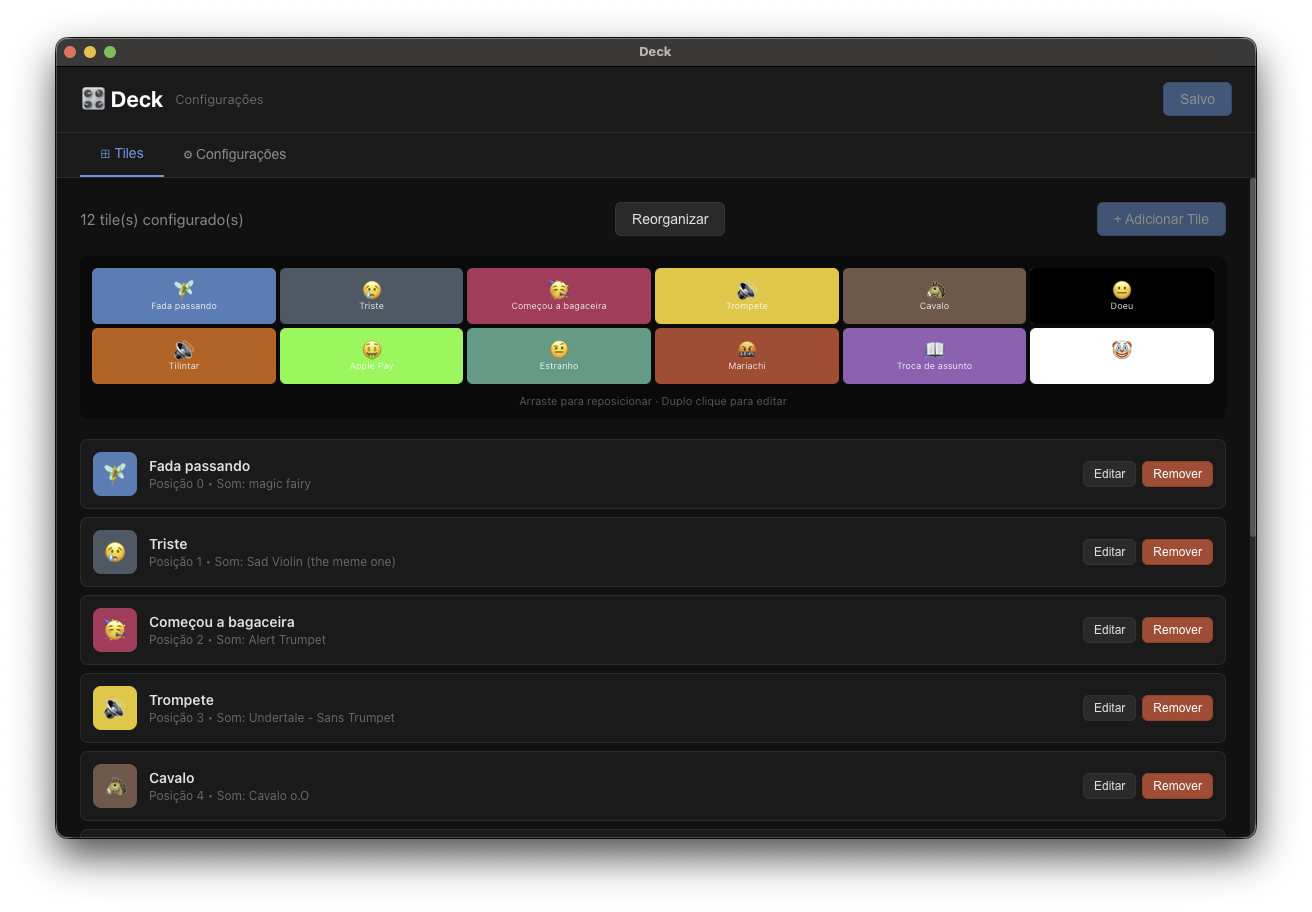Image resolution: width=1312 pixels, height=912 pixels.
Task: Click the sad face icon in Triste row
Action: click(115, 552)
